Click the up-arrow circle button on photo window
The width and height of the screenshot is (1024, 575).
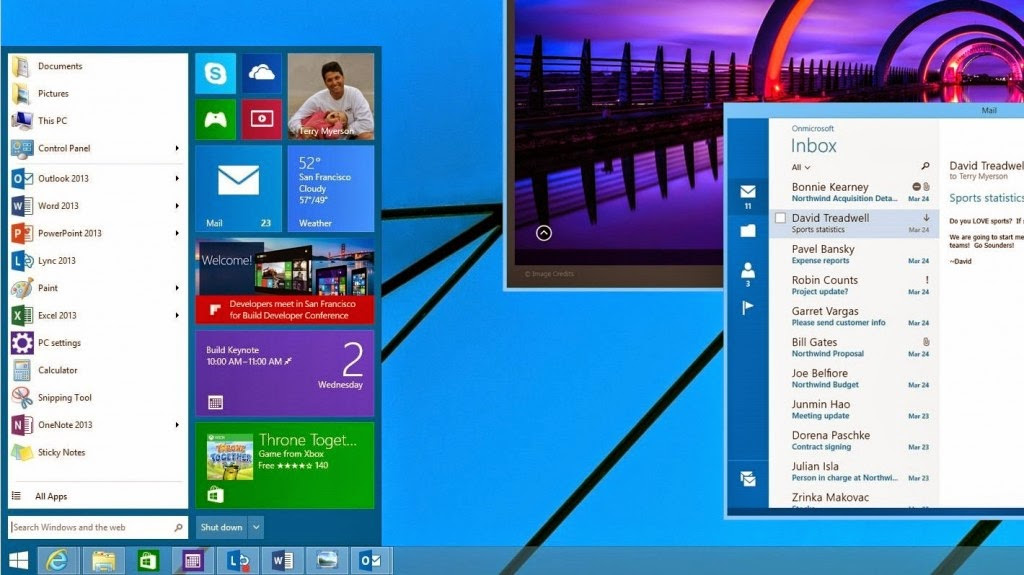pos(544,233)
